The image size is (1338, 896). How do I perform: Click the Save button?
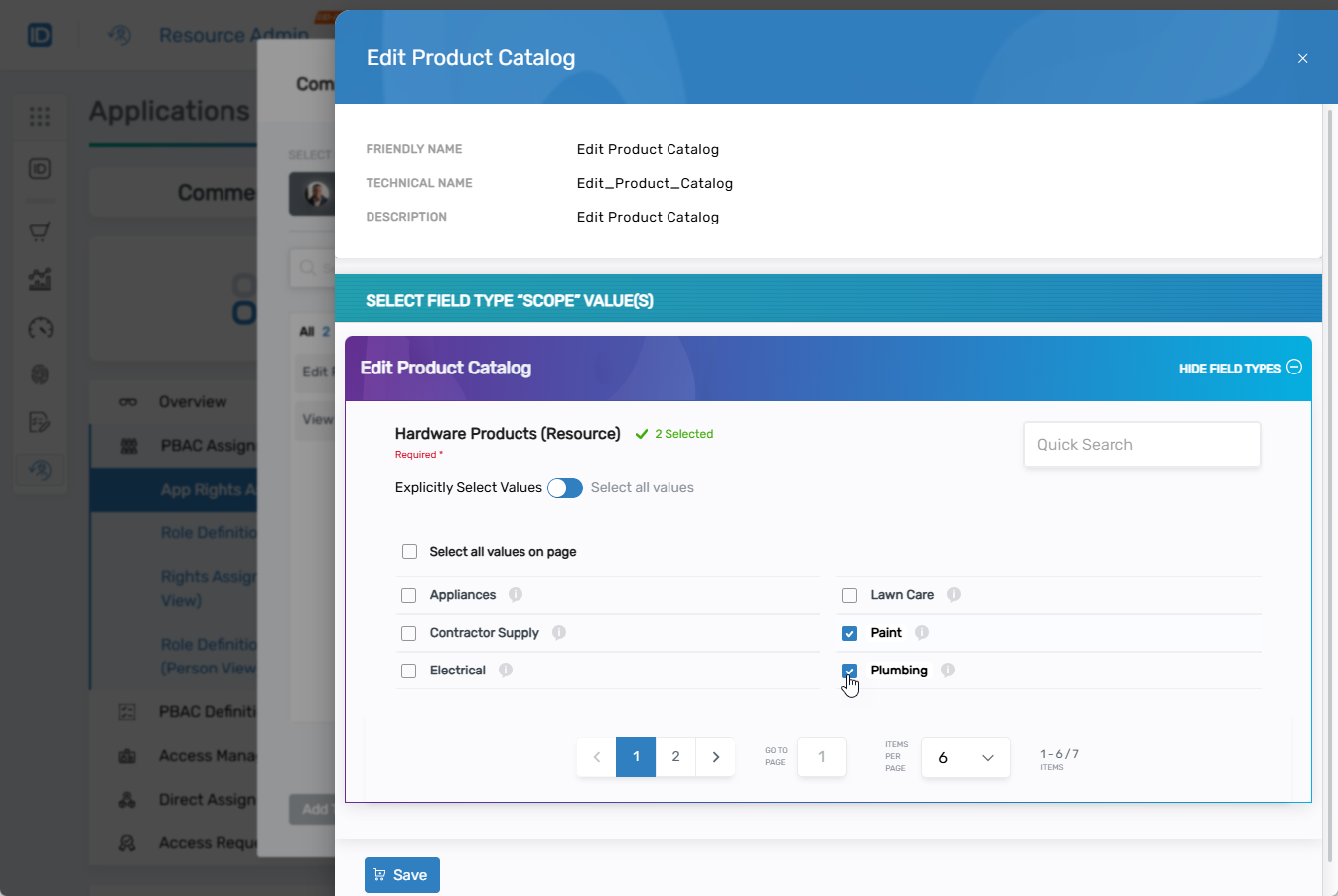point(401,875)
